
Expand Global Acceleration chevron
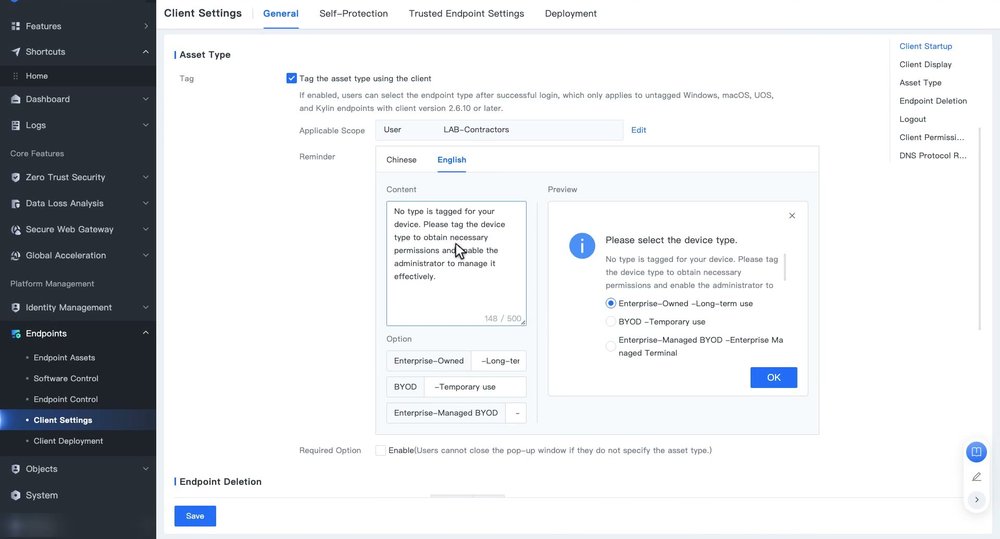coord(145,255)
